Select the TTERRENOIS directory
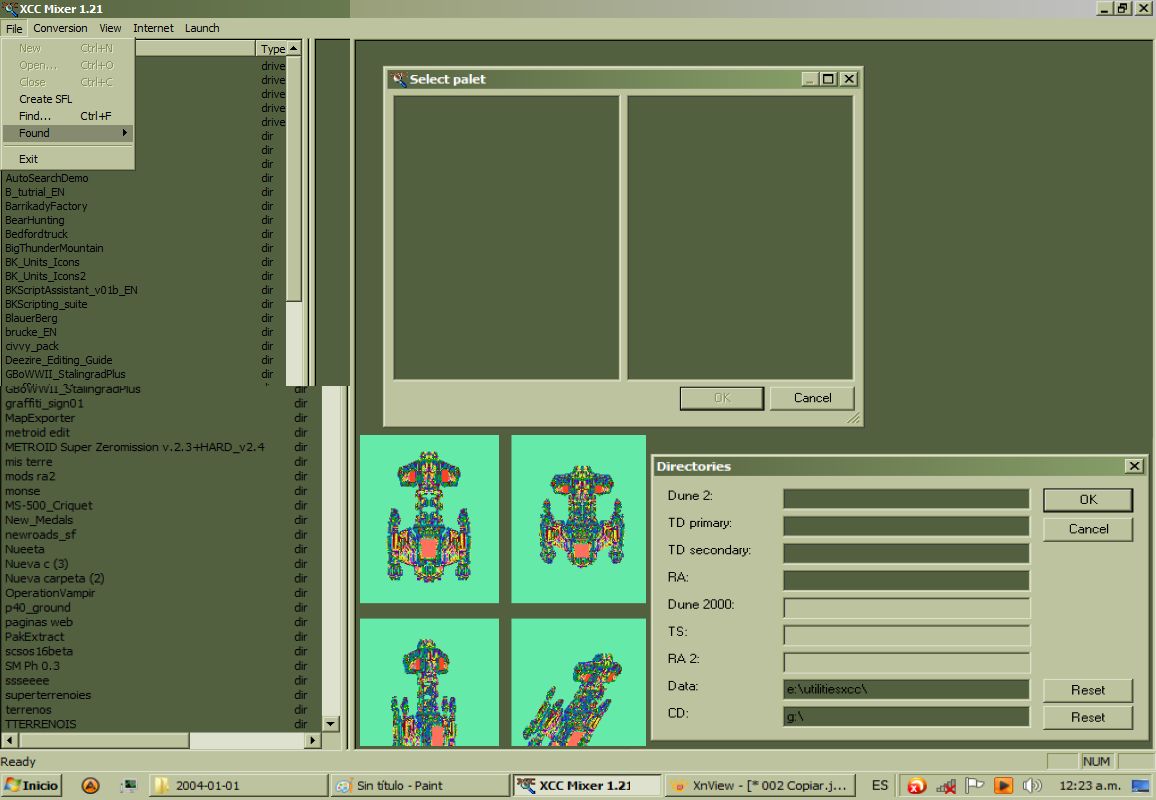 (41, 725)
